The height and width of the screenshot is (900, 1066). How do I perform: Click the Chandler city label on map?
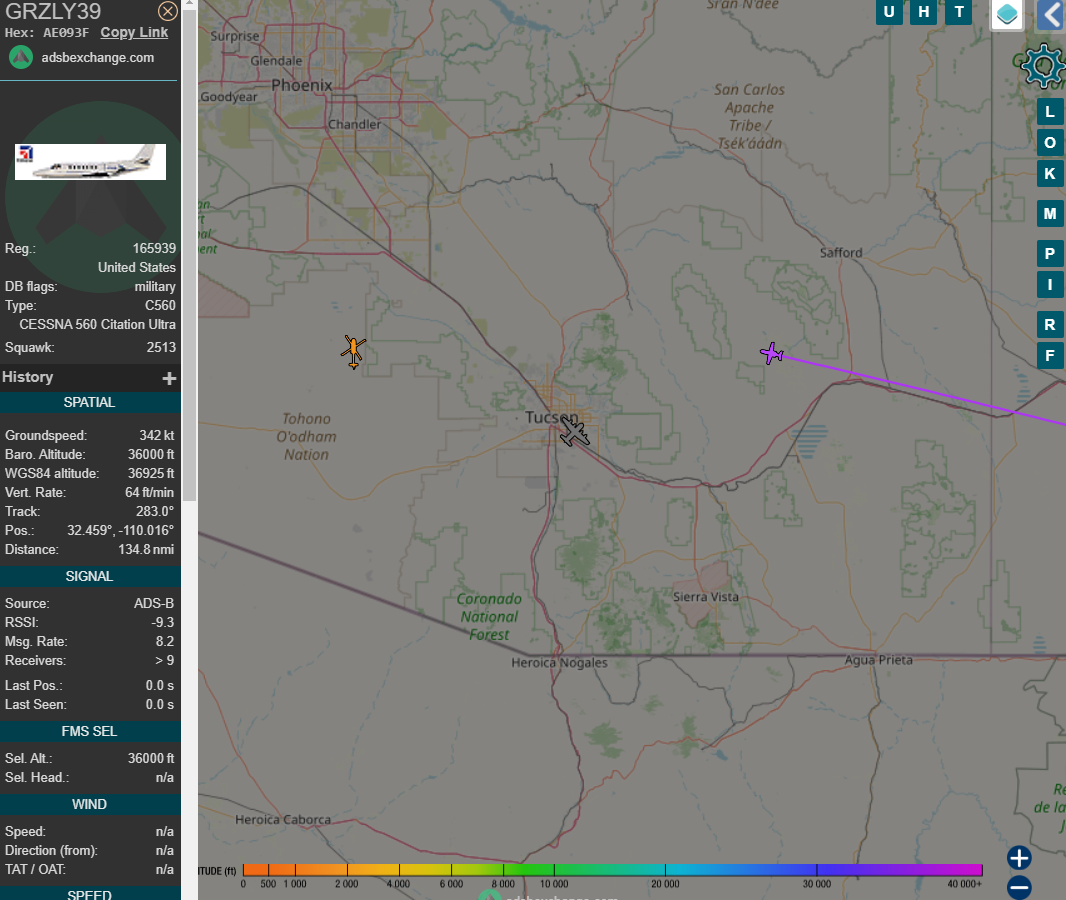pos(355,124)
